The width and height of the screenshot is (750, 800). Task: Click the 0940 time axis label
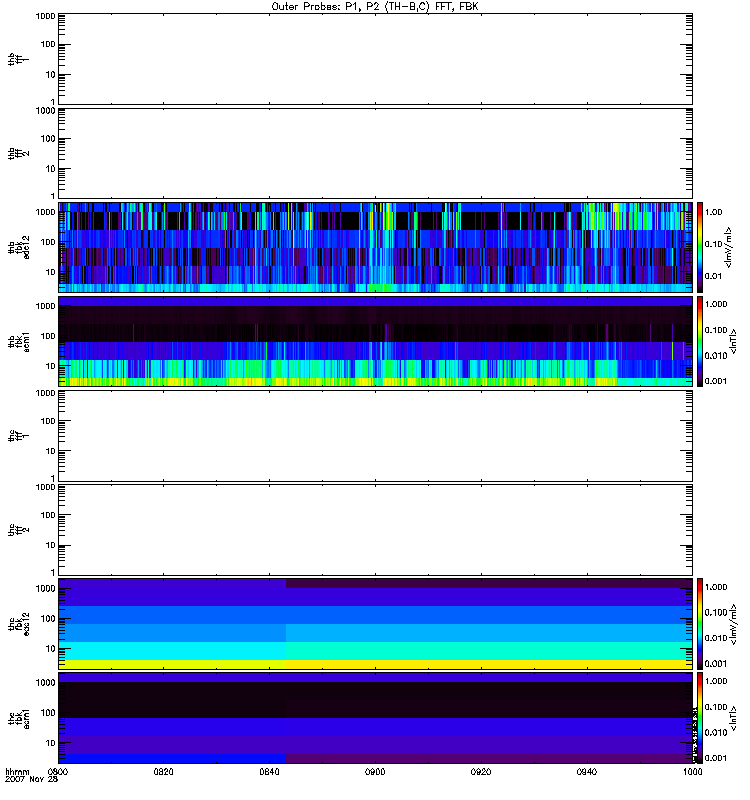tap(587, 772)
